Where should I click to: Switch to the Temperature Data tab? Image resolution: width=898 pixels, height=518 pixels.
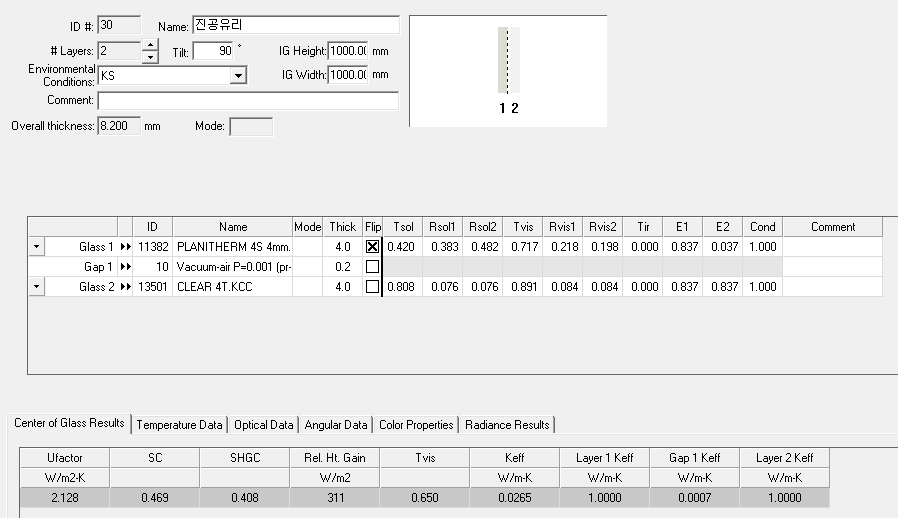point(180,425)
